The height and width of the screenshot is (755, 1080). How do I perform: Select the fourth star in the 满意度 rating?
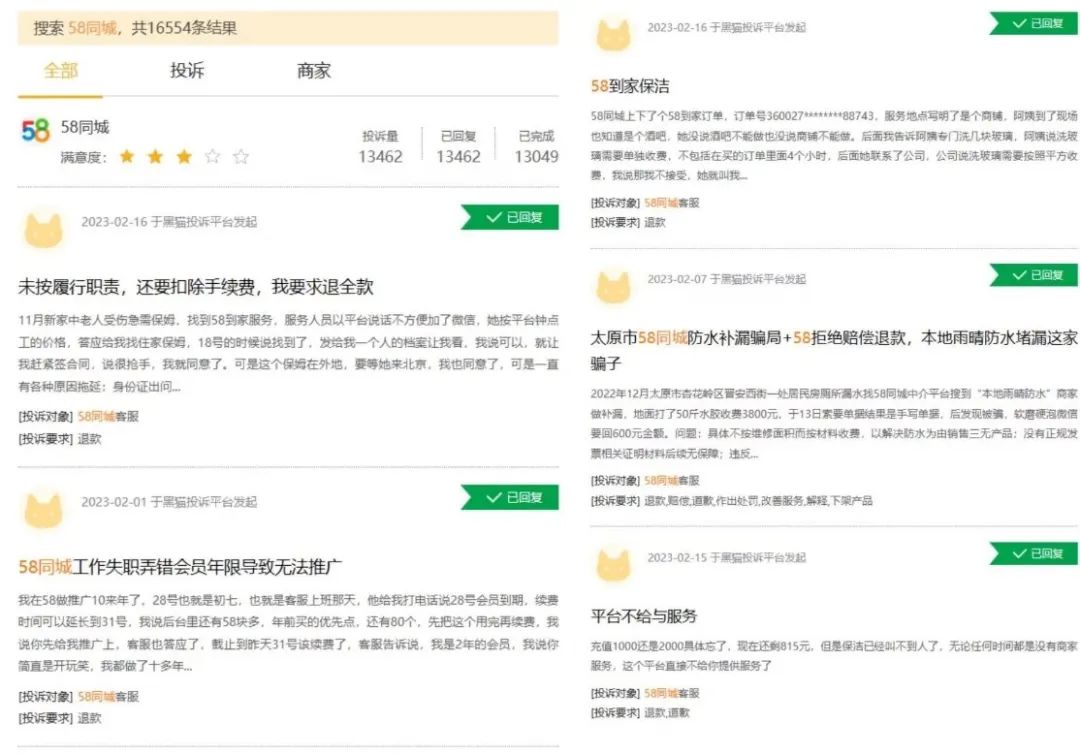click(x=214, y=157)
